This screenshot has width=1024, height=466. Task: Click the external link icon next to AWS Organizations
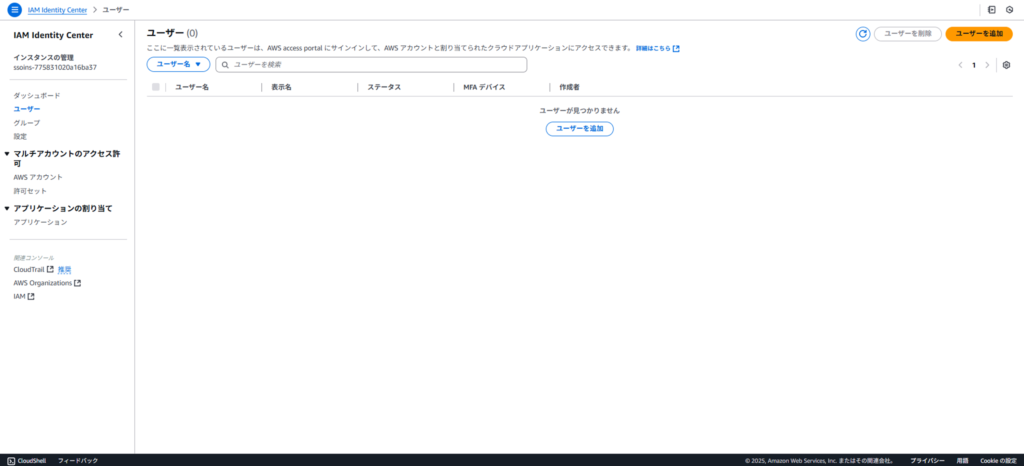[78, 283]
